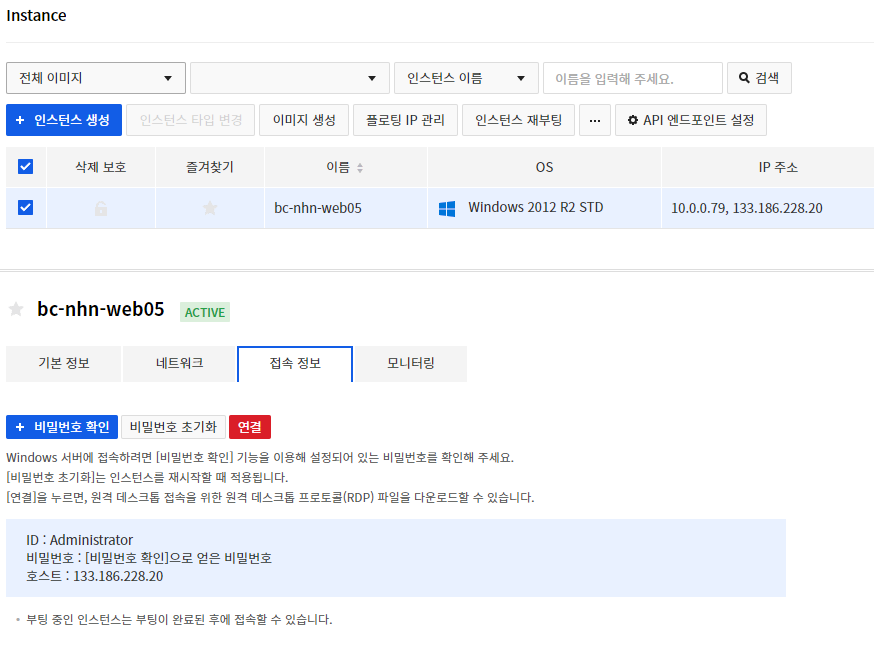Switch to the 네트워크 tab
This screenshot has width=874, height=670.
pos(178,364)
